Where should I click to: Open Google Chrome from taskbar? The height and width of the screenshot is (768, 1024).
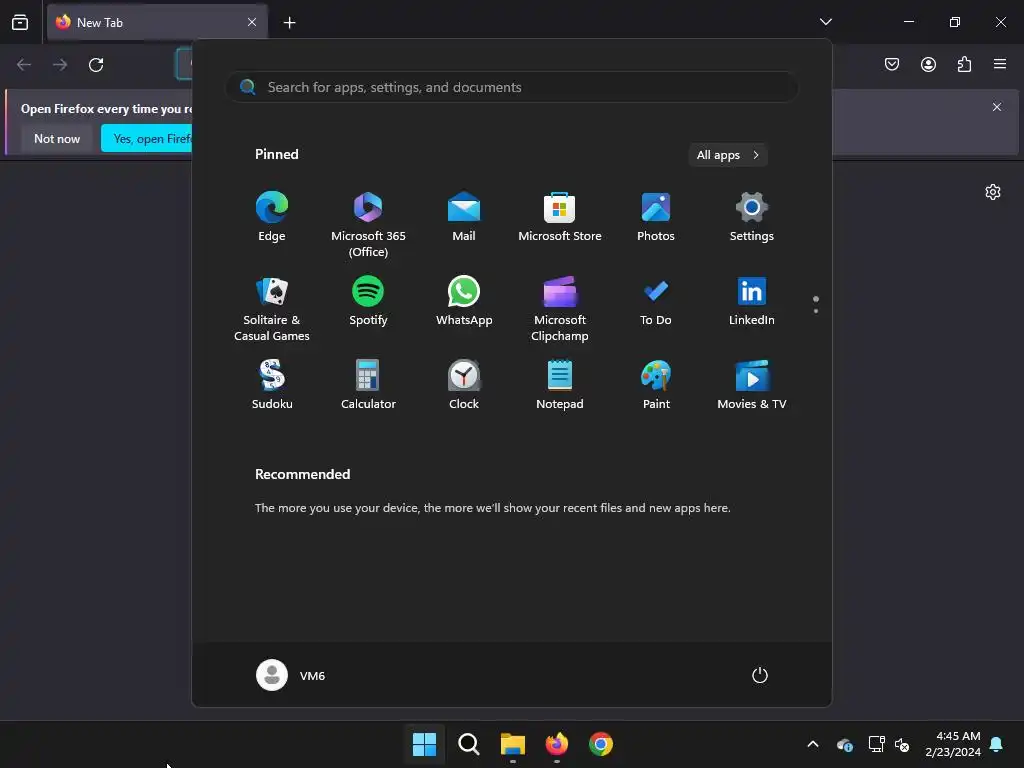pos(600,744)
